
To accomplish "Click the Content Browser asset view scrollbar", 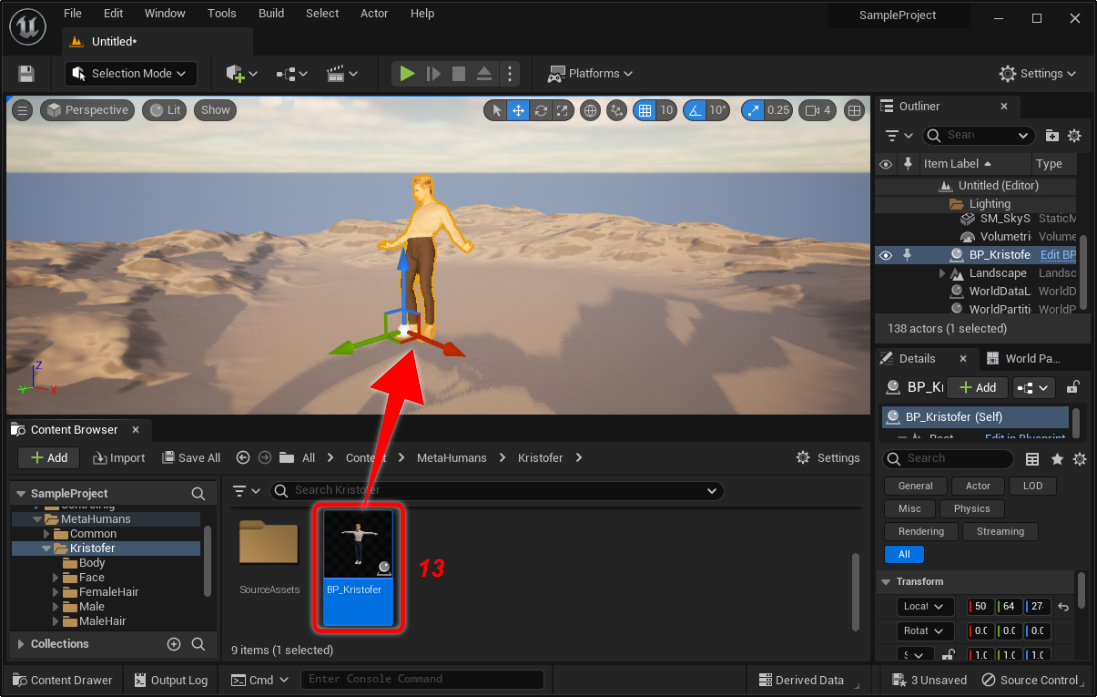I will click(855, 591).
